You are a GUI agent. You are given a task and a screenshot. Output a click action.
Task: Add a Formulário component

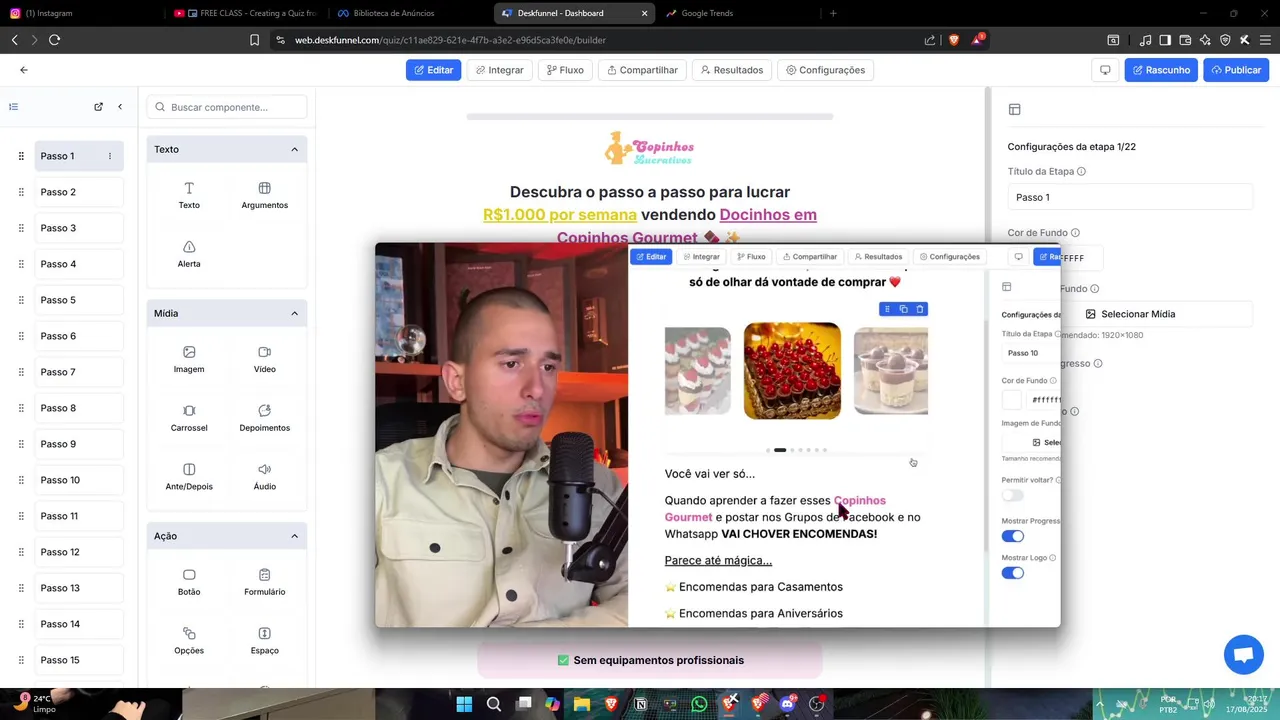click(x=264, y=582)
